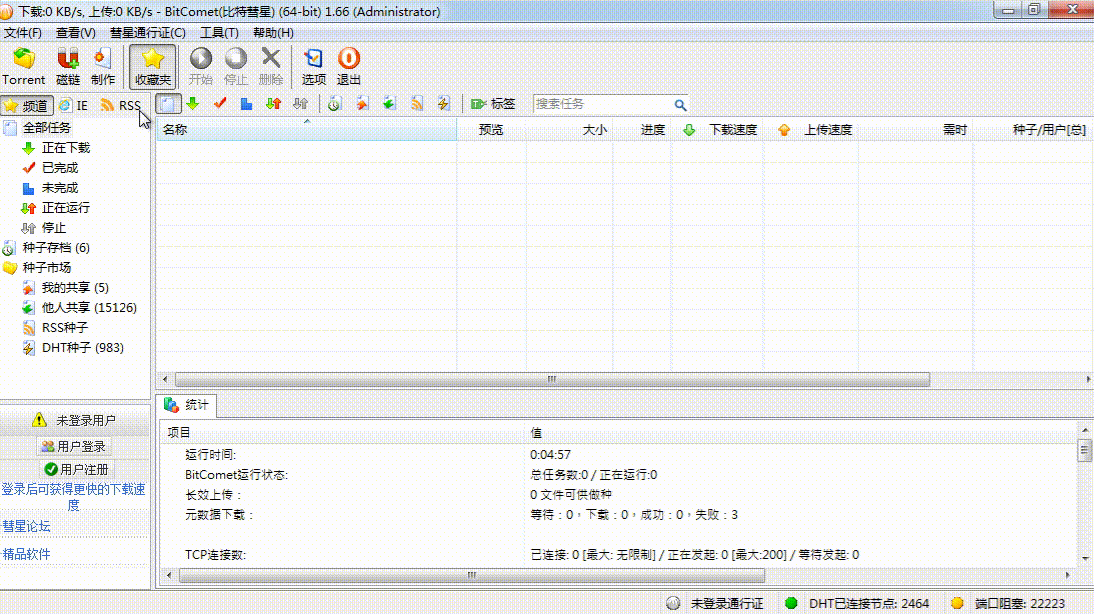This screenshot has width=1094, height=614.
Task: Show DHT torrents lightning filter icon
Action: 444,104
